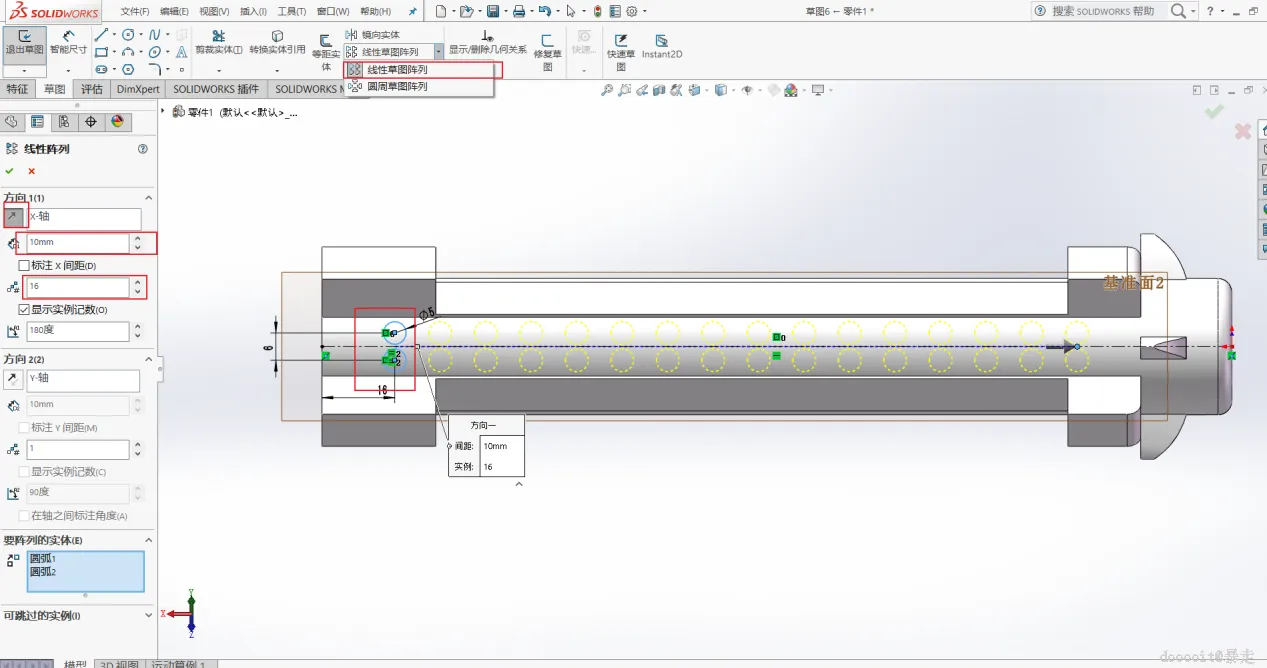The height and width of the screenshot is (668, 1267).
Task: Click the appearance color wheel tab
Action: [x=117, y=122]
